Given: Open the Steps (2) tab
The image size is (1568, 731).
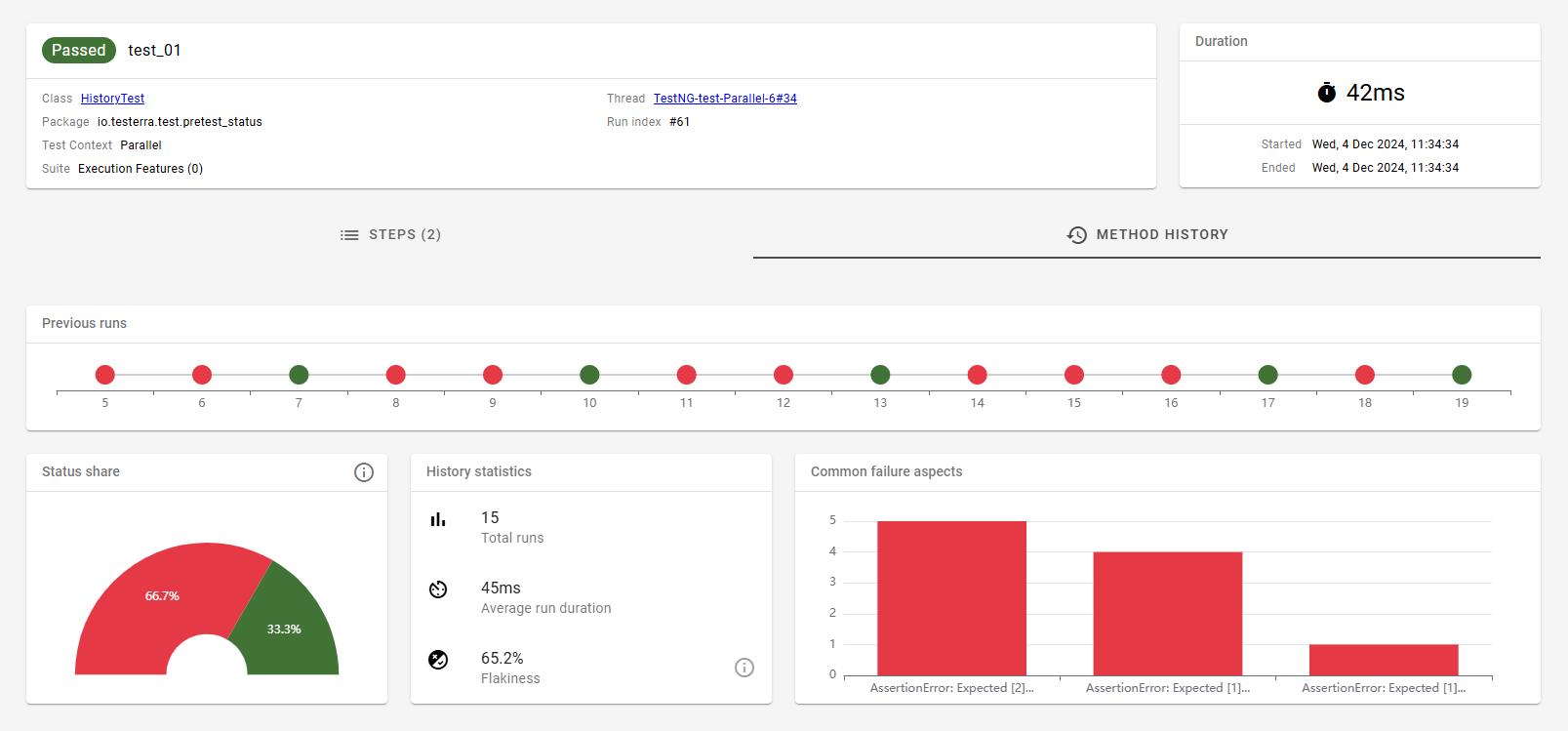Looking at the screenshot, I should tap(390, 235).
